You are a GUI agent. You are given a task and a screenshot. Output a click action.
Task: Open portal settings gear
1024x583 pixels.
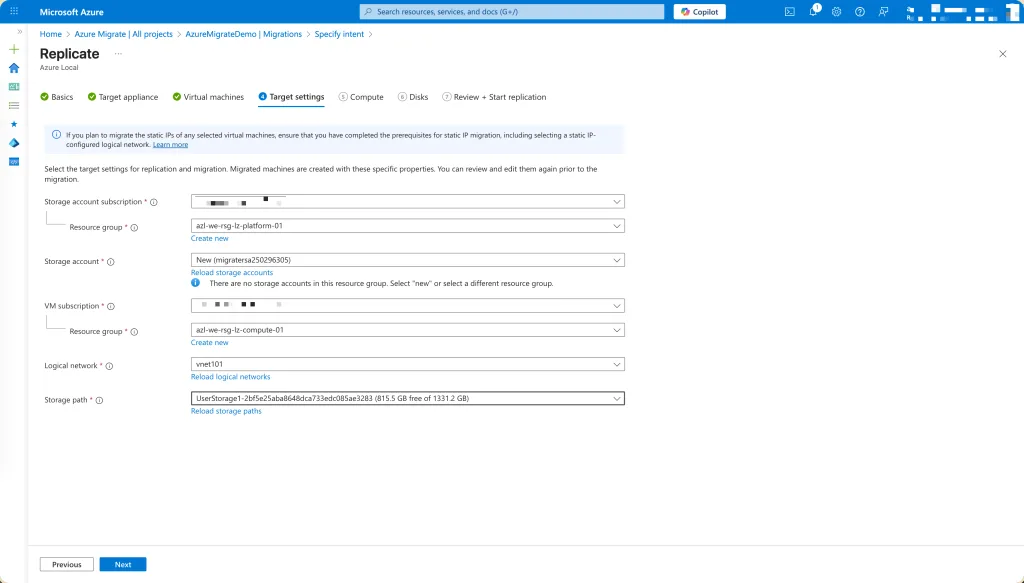click(836, 12)
